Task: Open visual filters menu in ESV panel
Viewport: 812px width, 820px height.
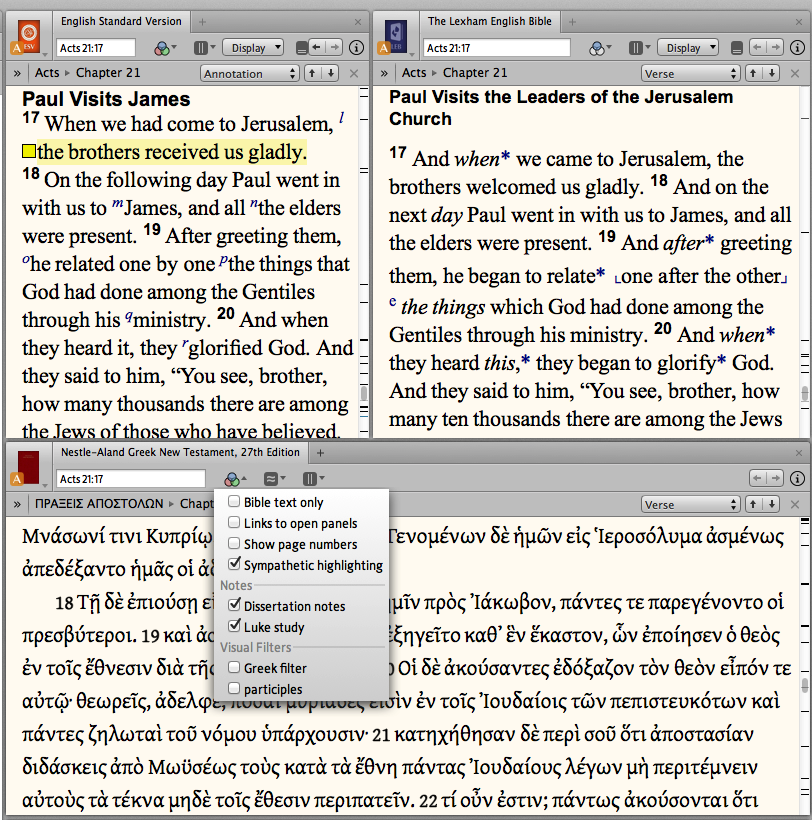Action: [165, 48]
